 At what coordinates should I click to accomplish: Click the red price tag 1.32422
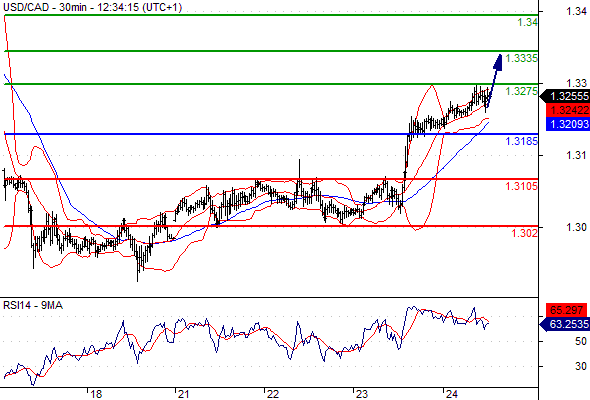tap(567, 110)
